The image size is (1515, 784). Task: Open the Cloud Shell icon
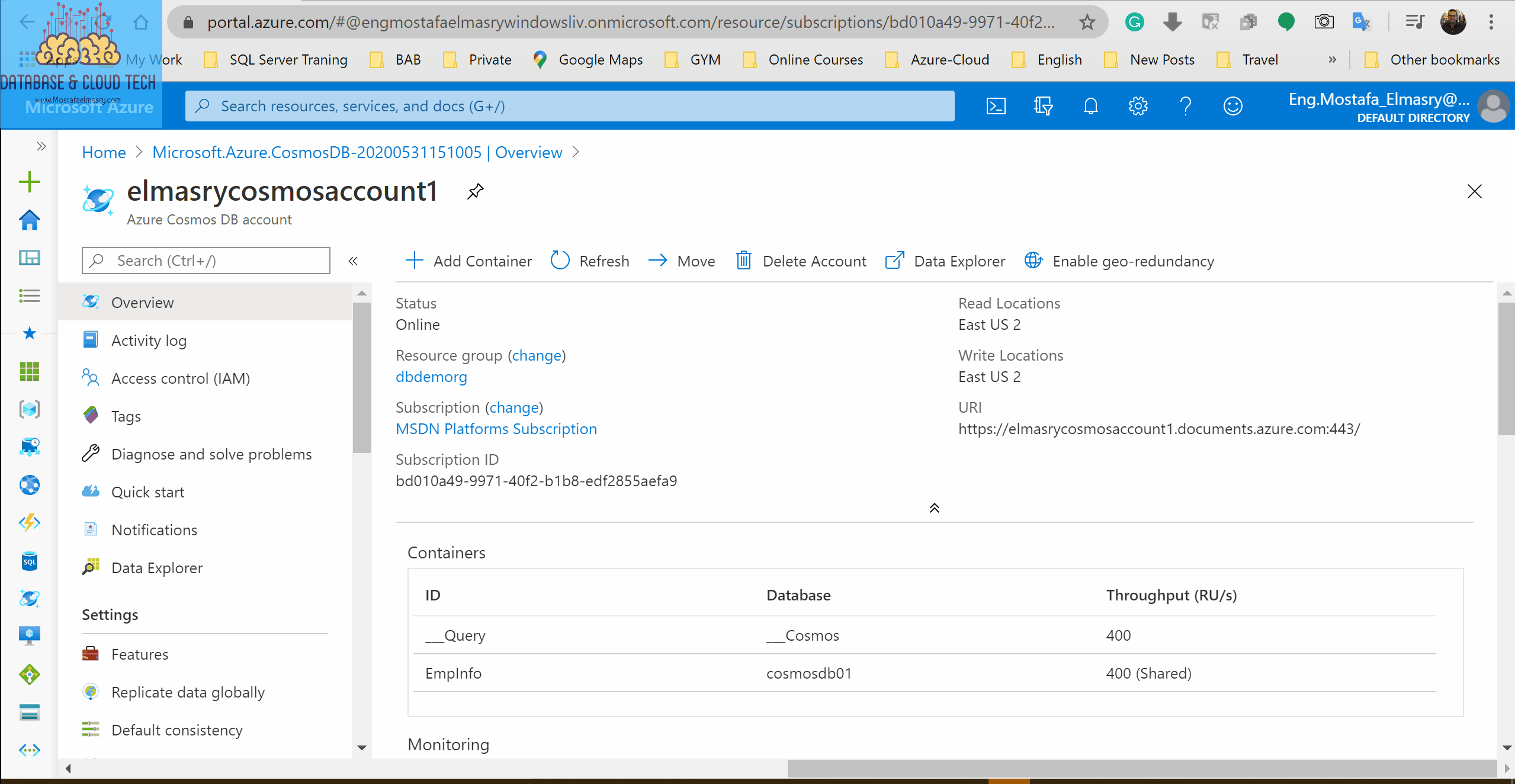point(996,107)
